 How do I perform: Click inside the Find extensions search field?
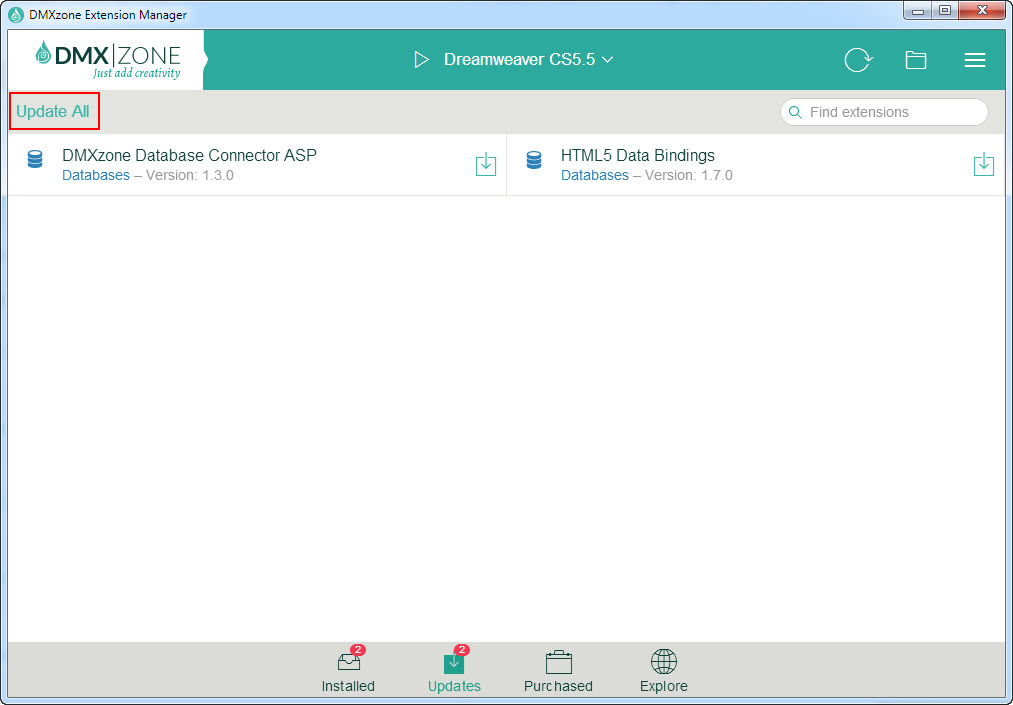(x=884, y=112)
